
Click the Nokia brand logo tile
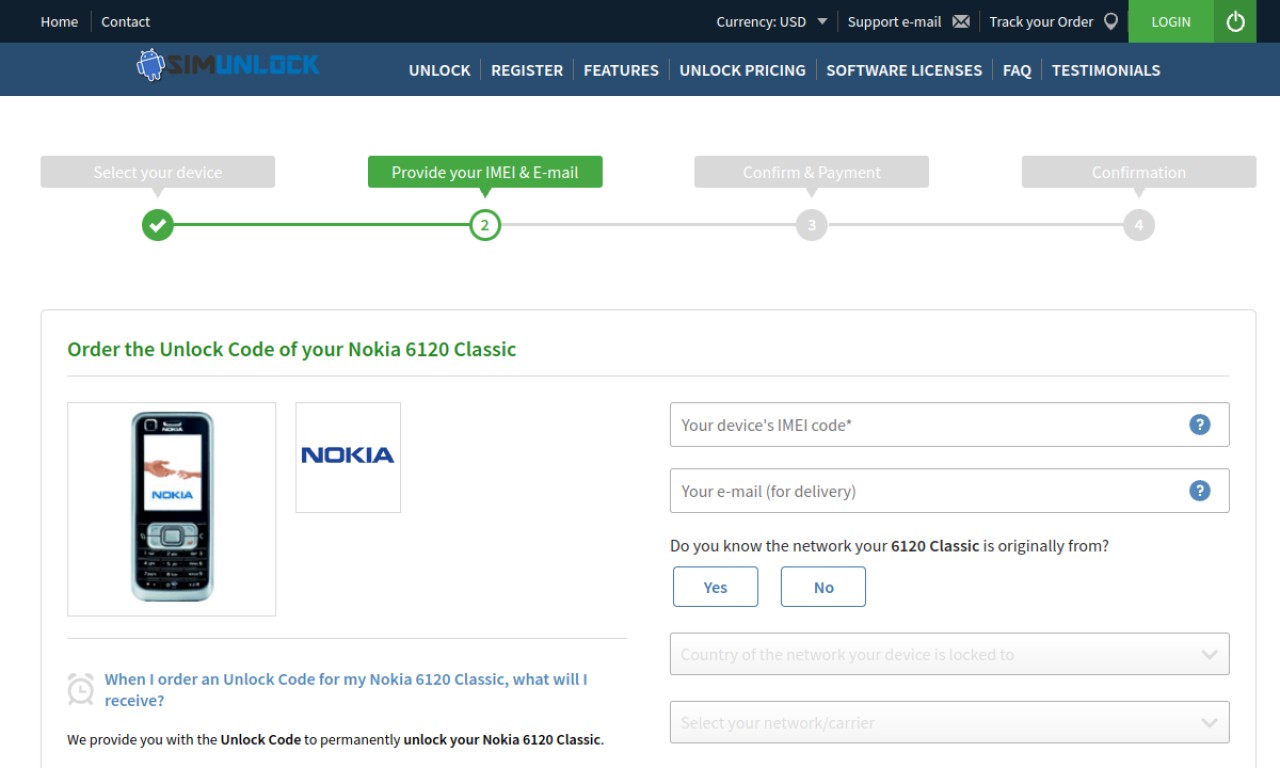click(348, 457)
